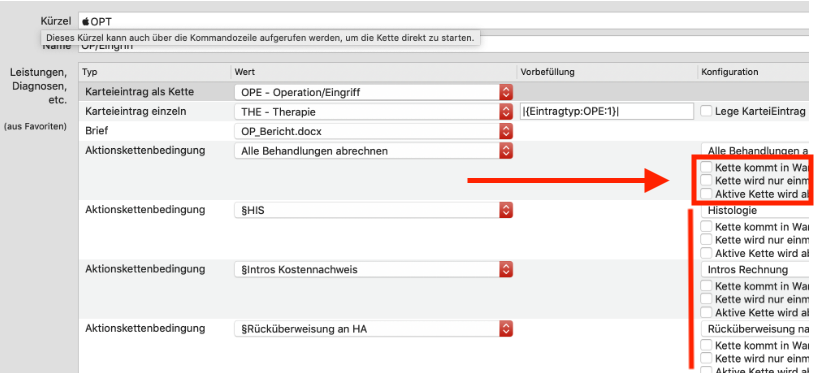Image resolution: width=814 pixels, height=373 pixels.
Task: Click the Histologie configuration field
Action: click(757, 210)
